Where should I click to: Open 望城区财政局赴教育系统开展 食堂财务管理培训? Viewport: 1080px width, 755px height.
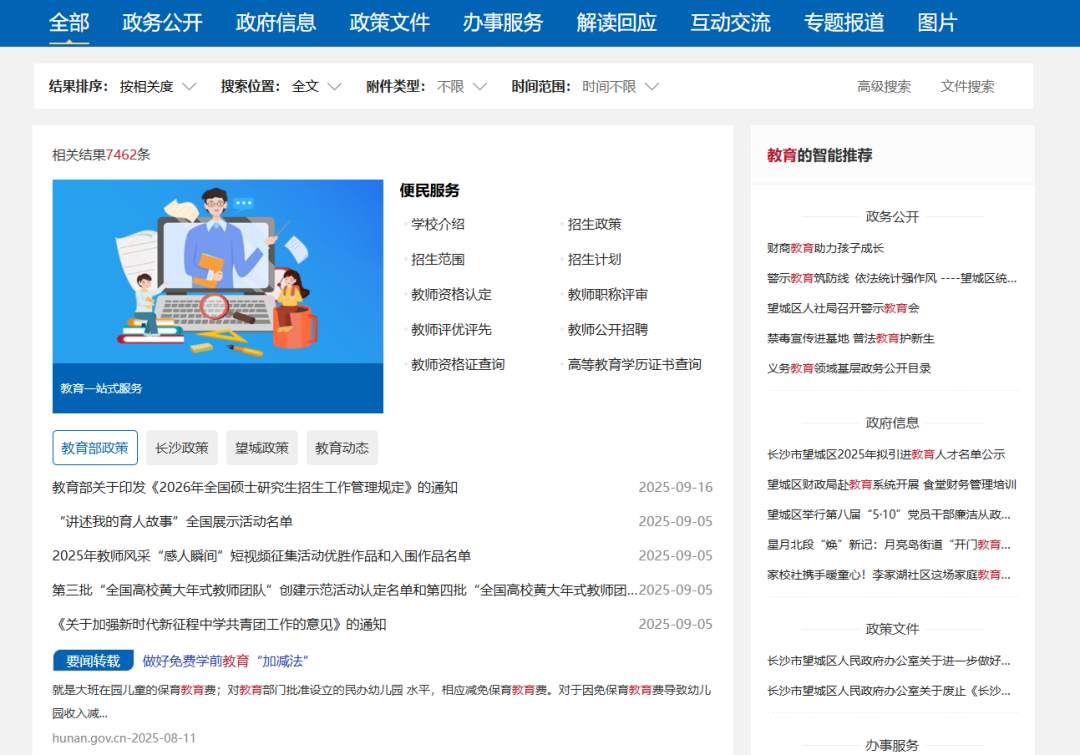(892, 484)
